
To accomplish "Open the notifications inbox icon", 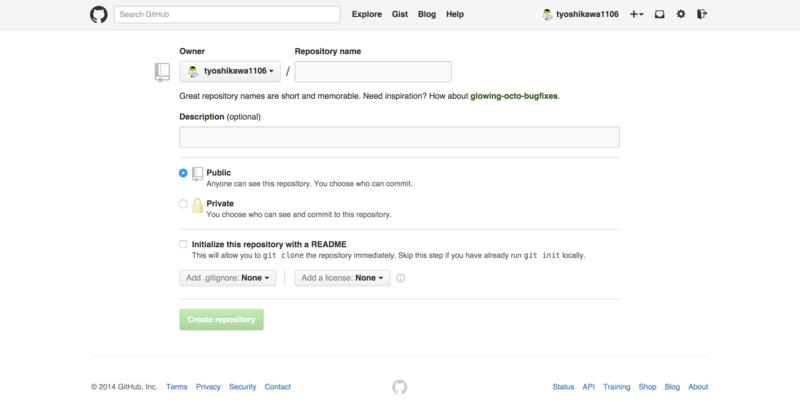I will [659, 14].
